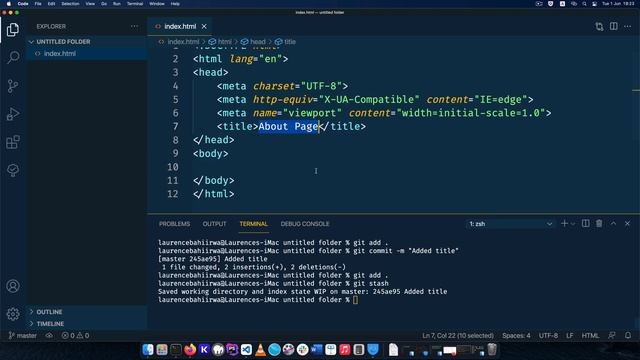The height and width of the screenshot is (360, 640).
Task: Open Microsoft Word from the Dock
Action: (316, 350)
